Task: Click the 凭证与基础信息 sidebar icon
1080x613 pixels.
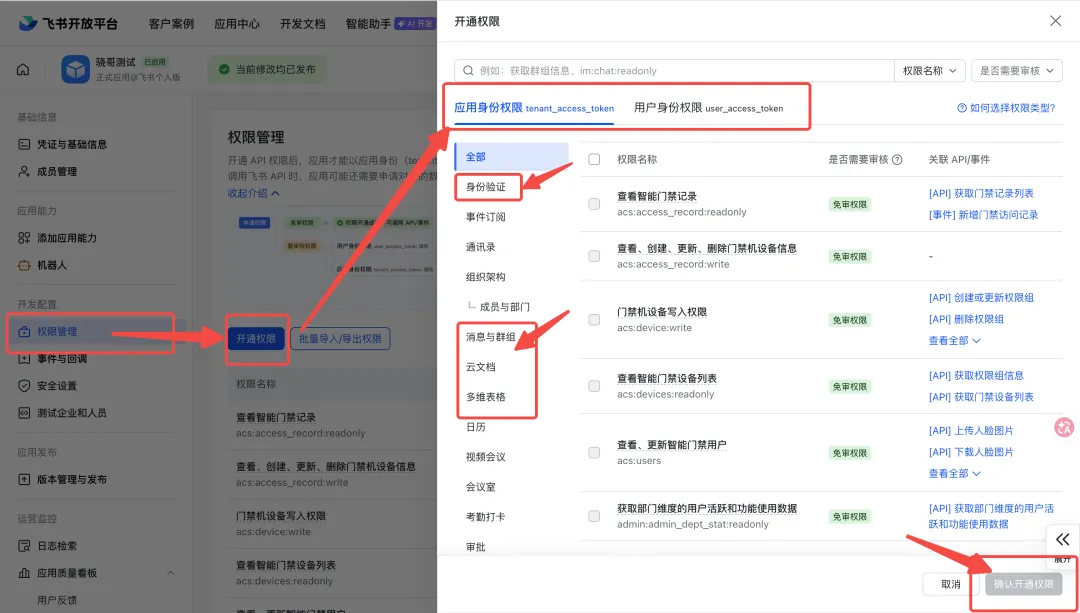Action: (24, 144)
